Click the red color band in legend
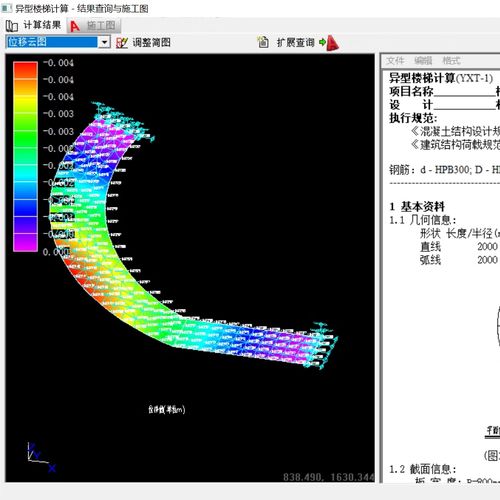Screen dimensions: 500x500 coord(25,70)
